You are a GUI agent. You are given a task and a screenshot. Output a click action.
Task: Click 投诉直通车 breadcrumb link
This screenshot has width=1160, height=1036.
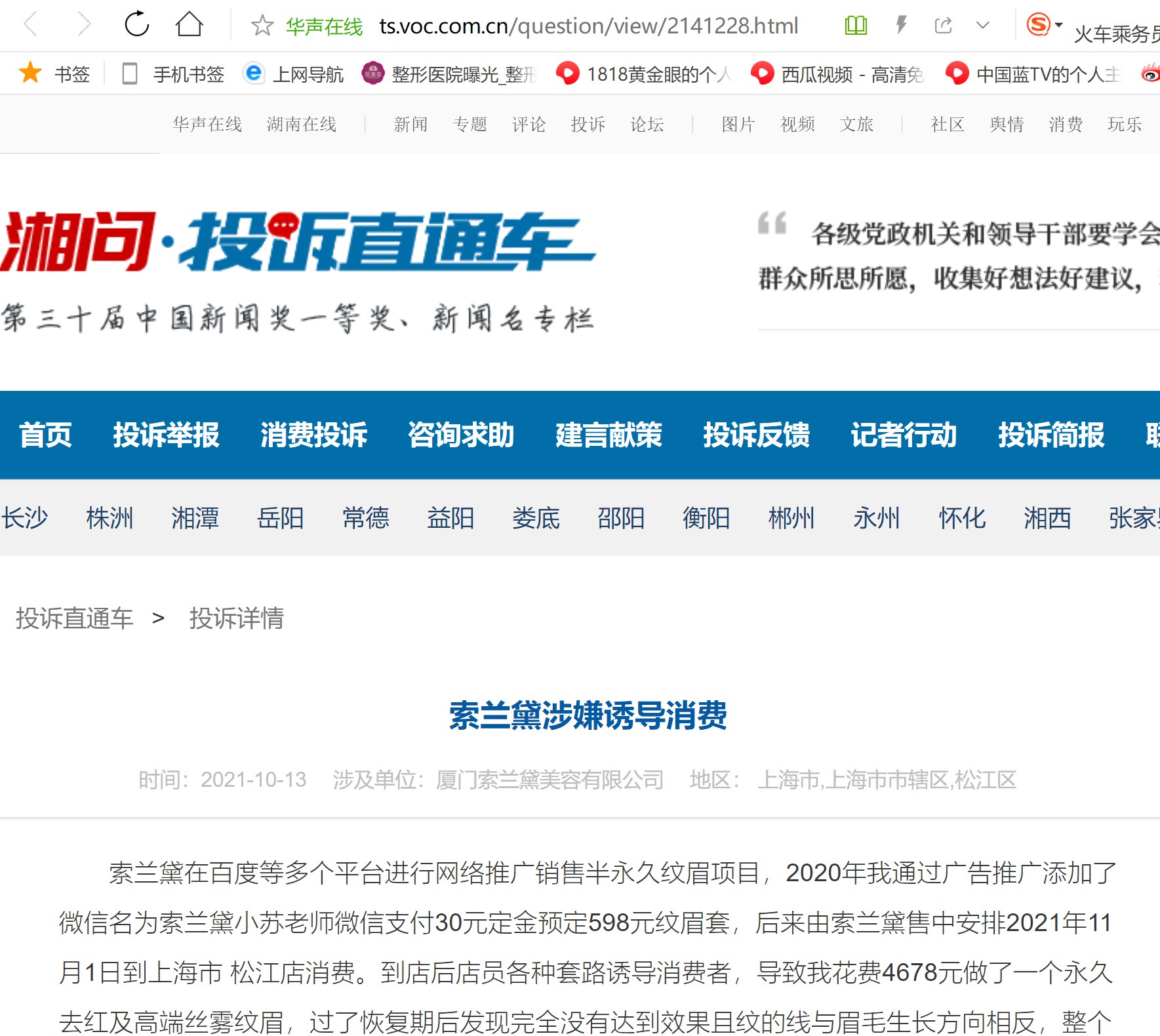[74, 618]
